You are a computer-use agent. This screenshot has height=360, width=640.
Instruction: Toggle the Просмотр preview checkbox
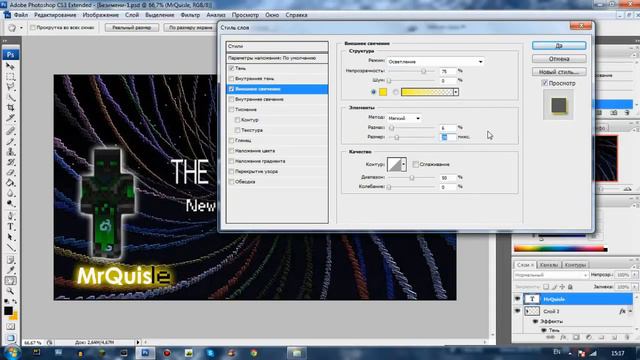click(544, 83)
